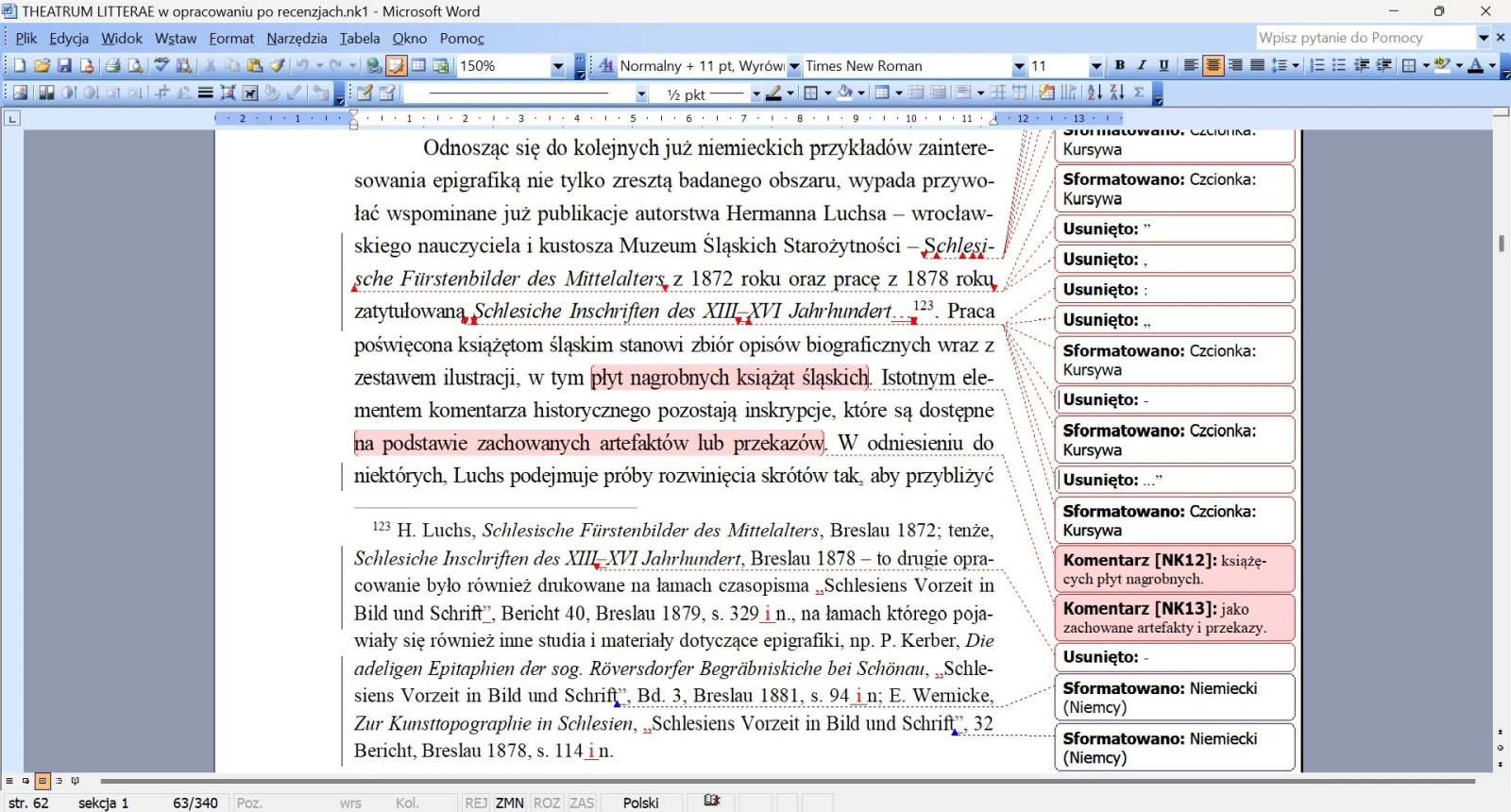Select the Komentarz [NK12] comment balloon
Screen dimensions: 1511x812
(x=1174, y=568)
